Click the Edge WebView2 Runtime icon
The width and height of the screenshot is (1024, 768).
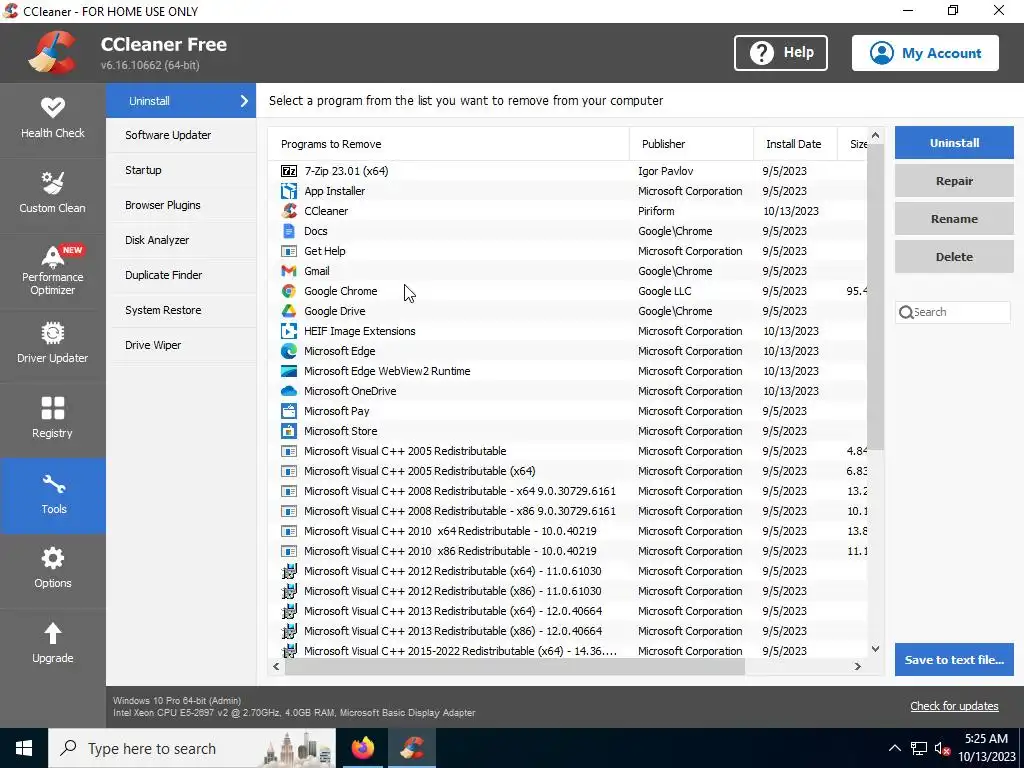pyautogui.click(x=289, y=371)
